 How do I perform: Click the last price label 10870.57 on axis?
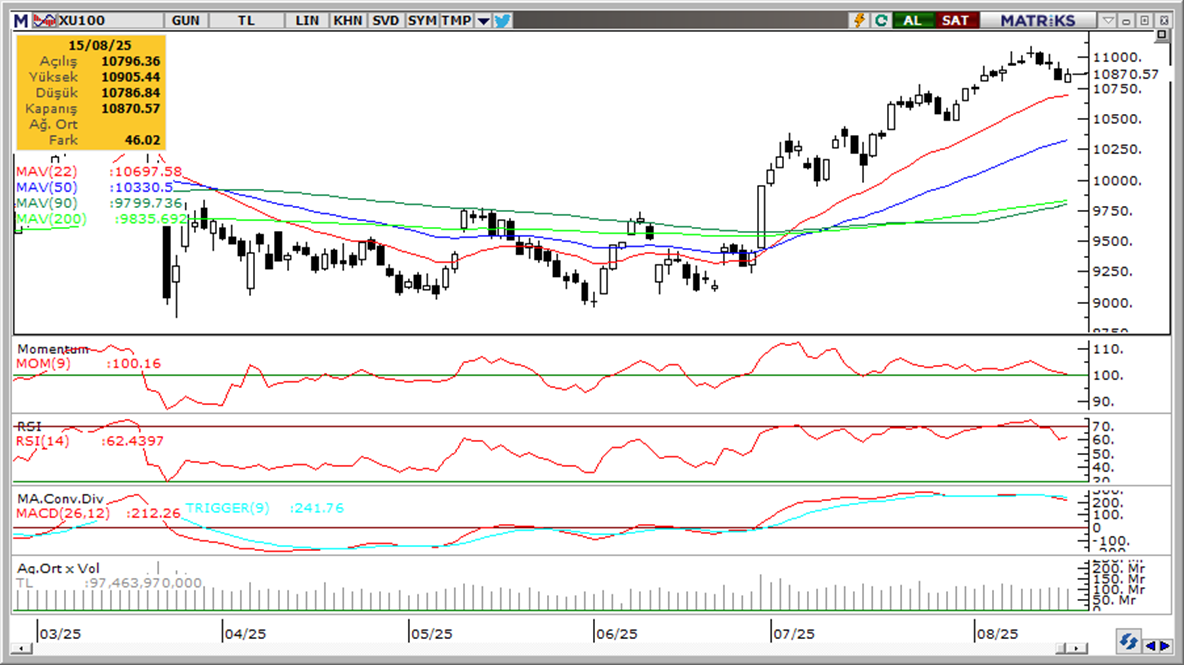(x=1126, y=74)
